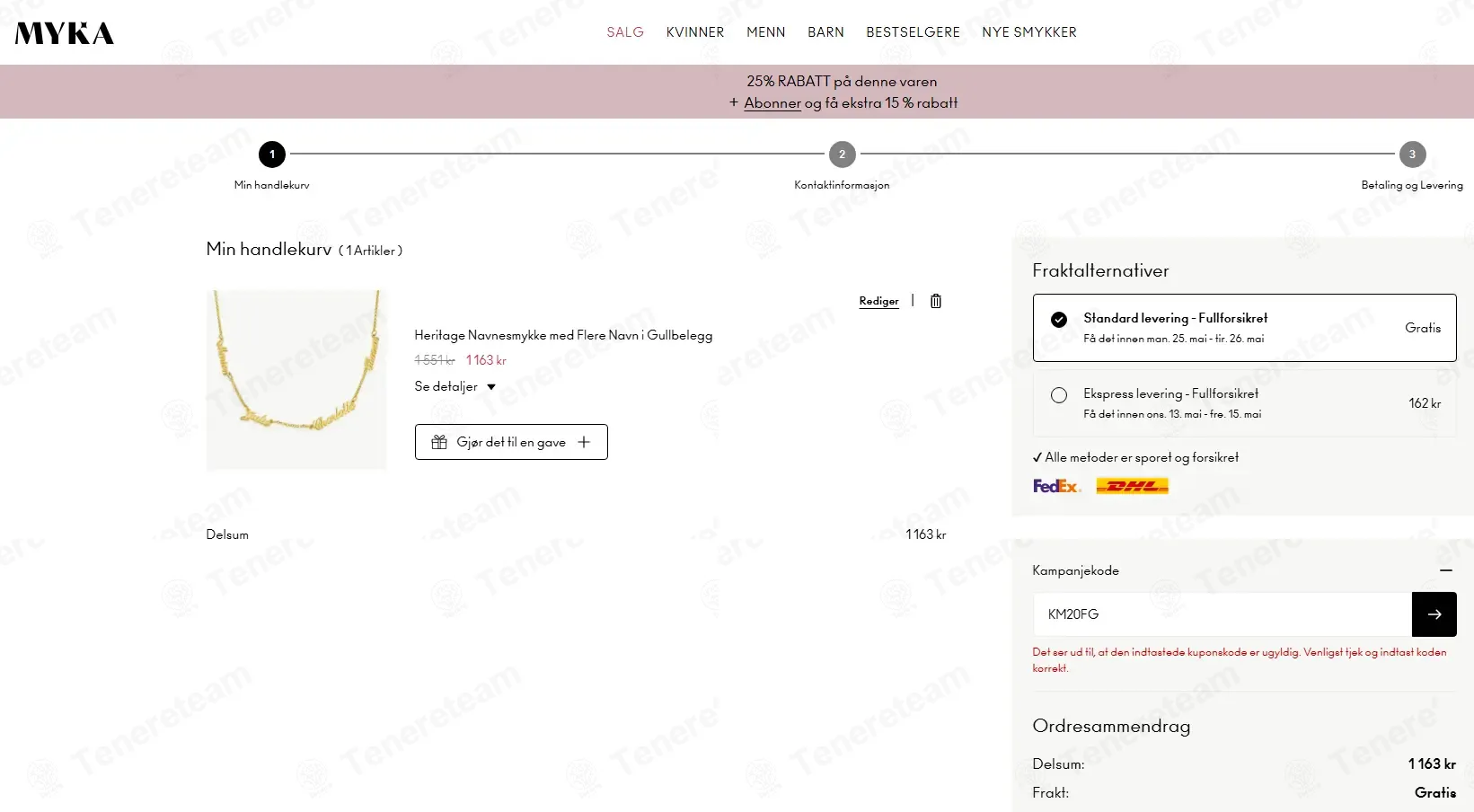
Task: Open the SALG menu
Action: [x=625, y=32]
